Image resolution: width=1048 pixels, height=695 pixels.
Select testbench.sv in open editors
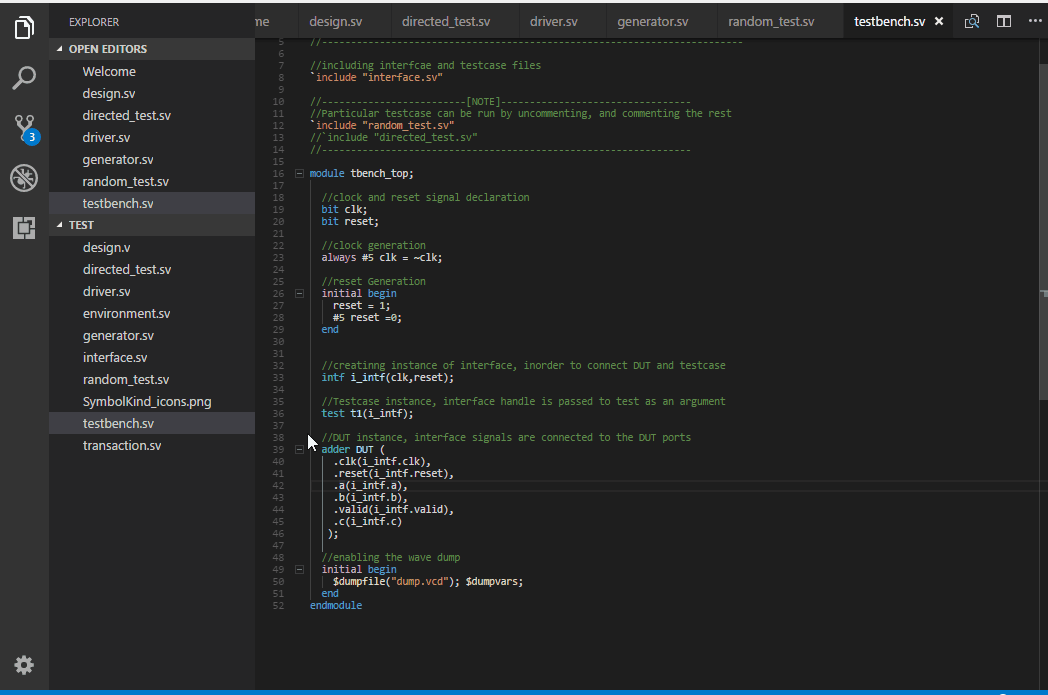click(x=152, y=204)
